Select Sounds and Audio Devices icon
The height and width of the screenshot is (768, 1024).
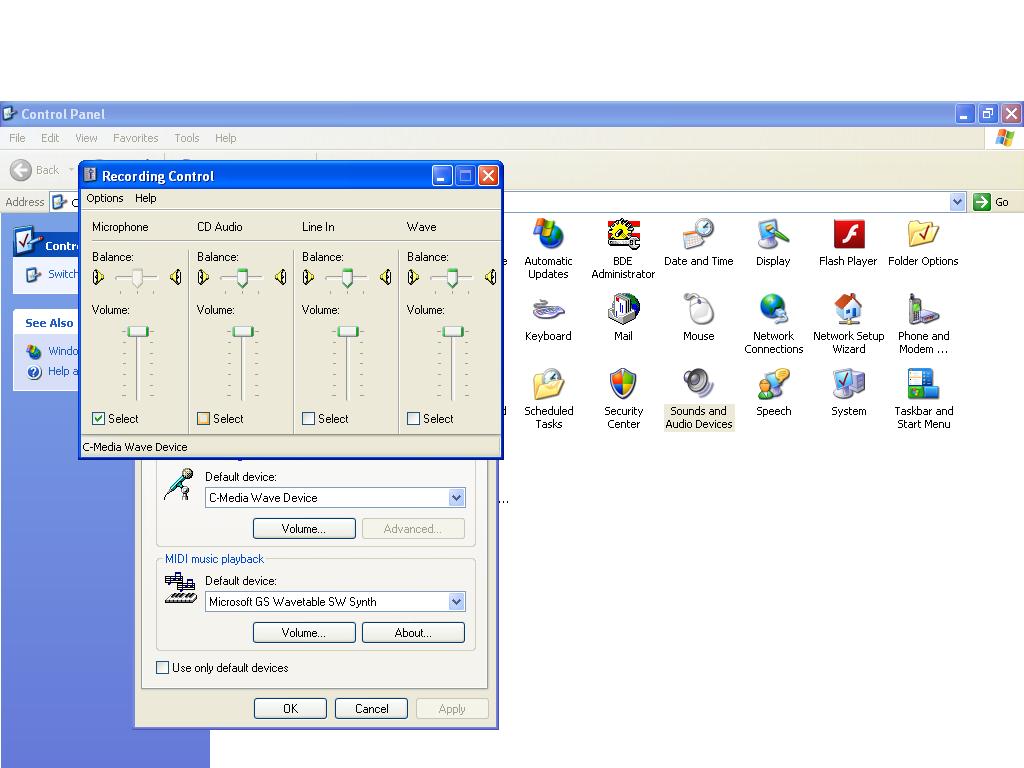click(x=698, y=399)
